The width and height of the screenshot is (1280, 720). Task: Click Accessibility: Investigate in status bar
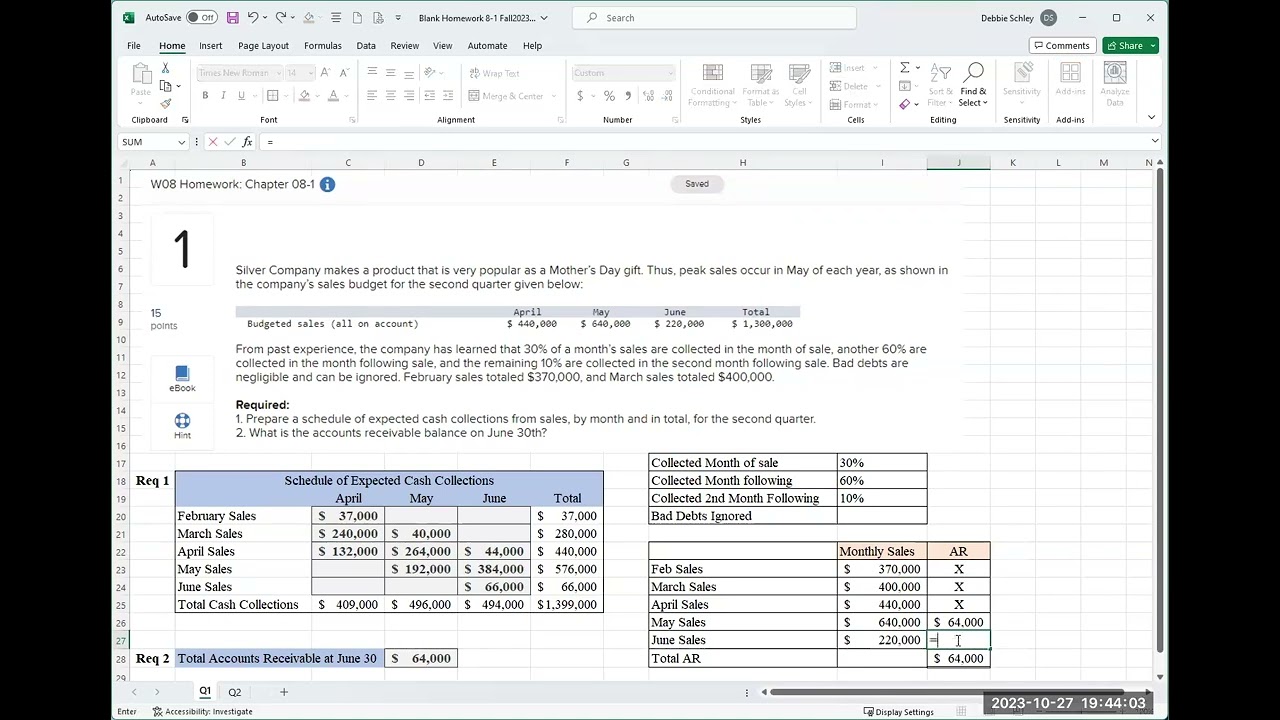point(202,712)
